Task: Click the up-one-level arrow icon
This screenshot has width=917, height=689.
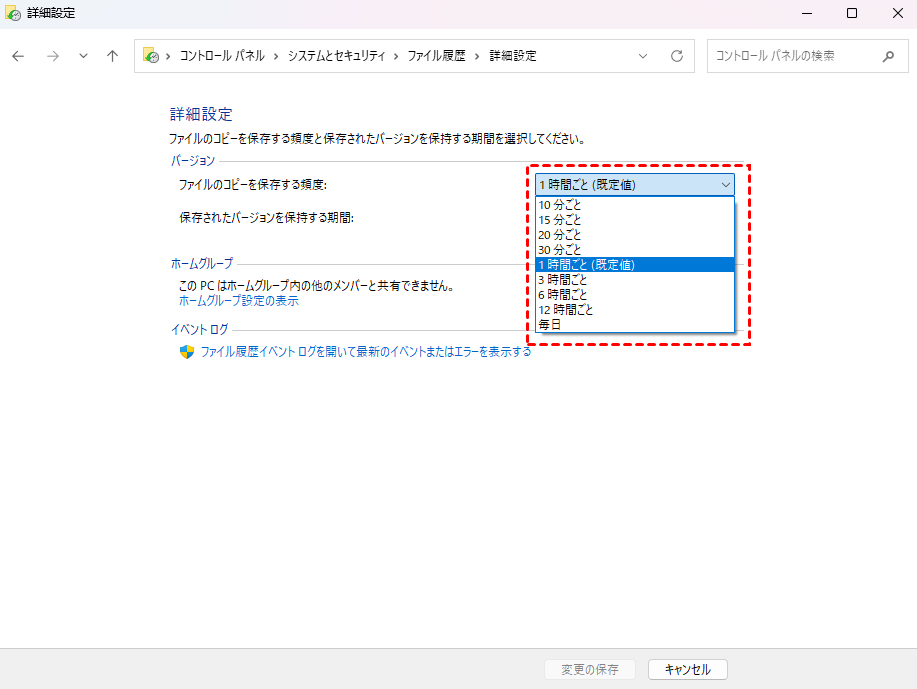Action: 112,56
